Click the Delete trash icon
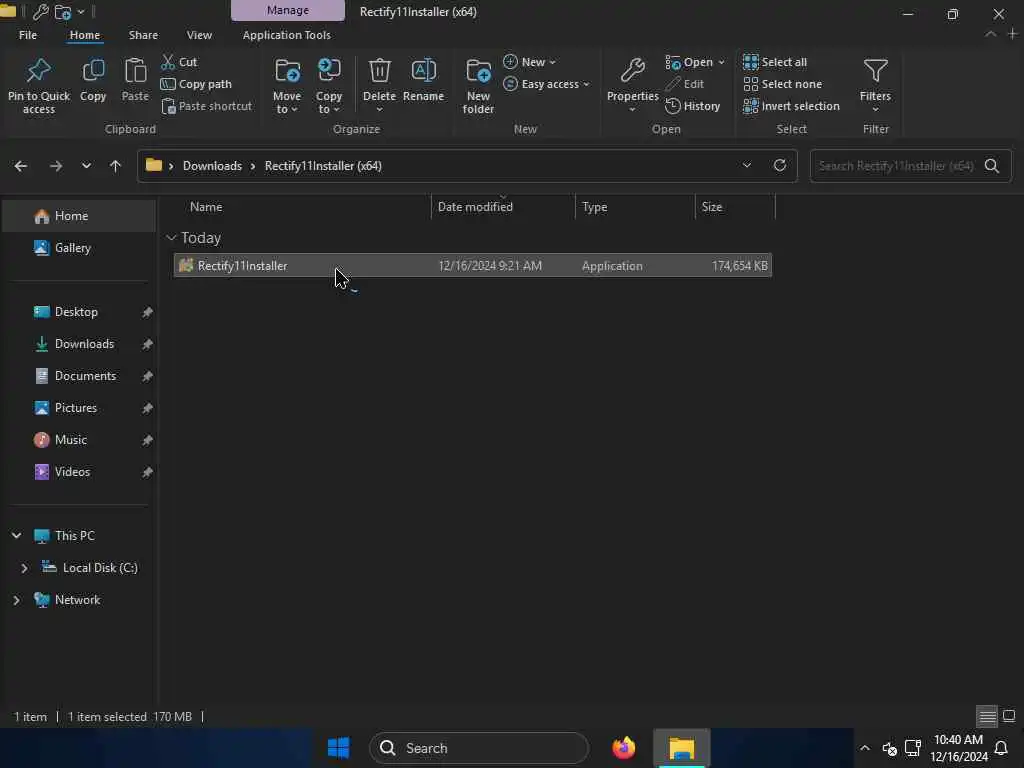This screenshot has height=768, width=1024. [x=379, y=71]
